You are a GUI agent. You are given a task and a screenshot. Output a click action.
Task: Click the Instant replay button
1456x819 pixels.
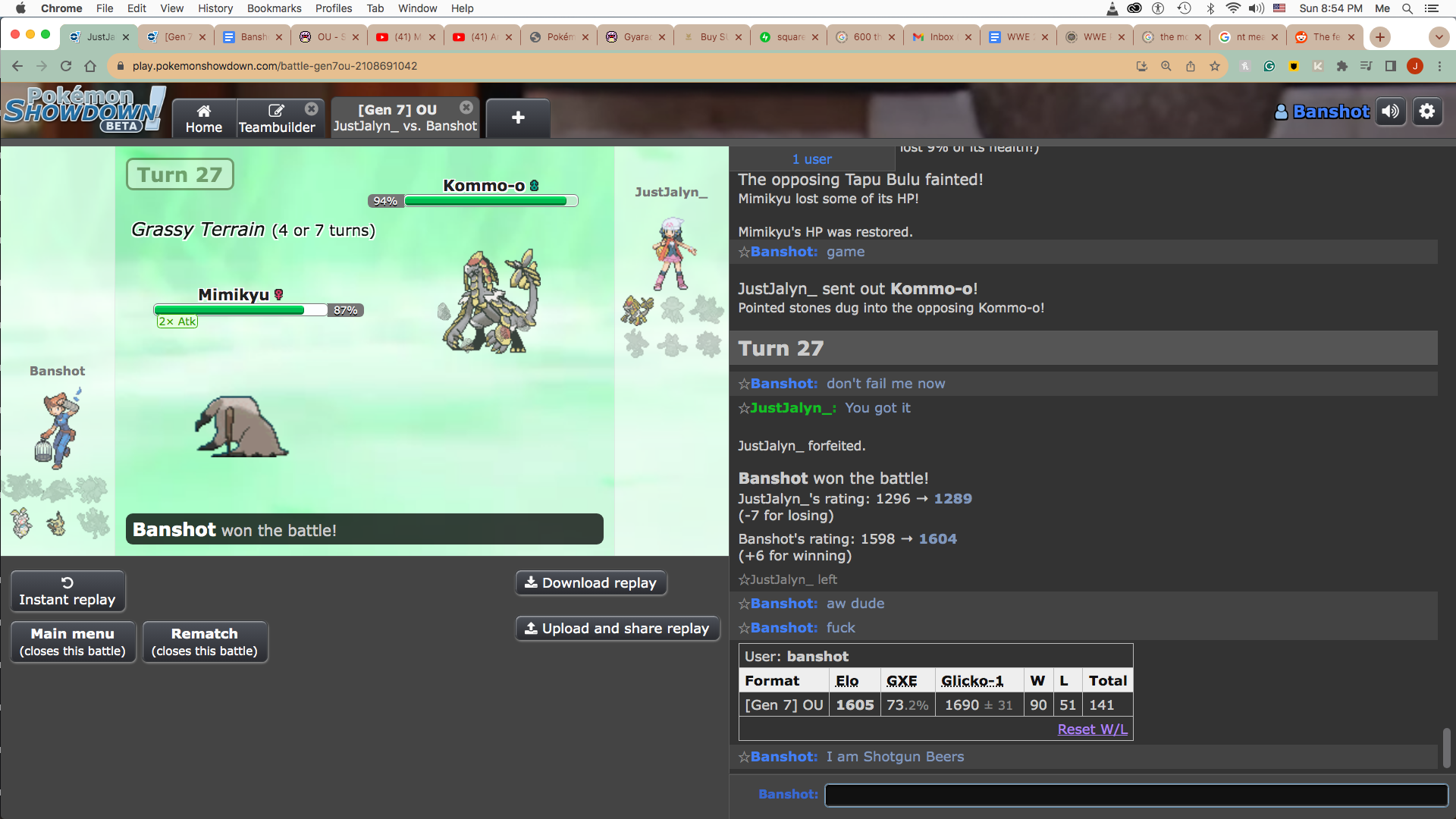(x=67, y=591)
